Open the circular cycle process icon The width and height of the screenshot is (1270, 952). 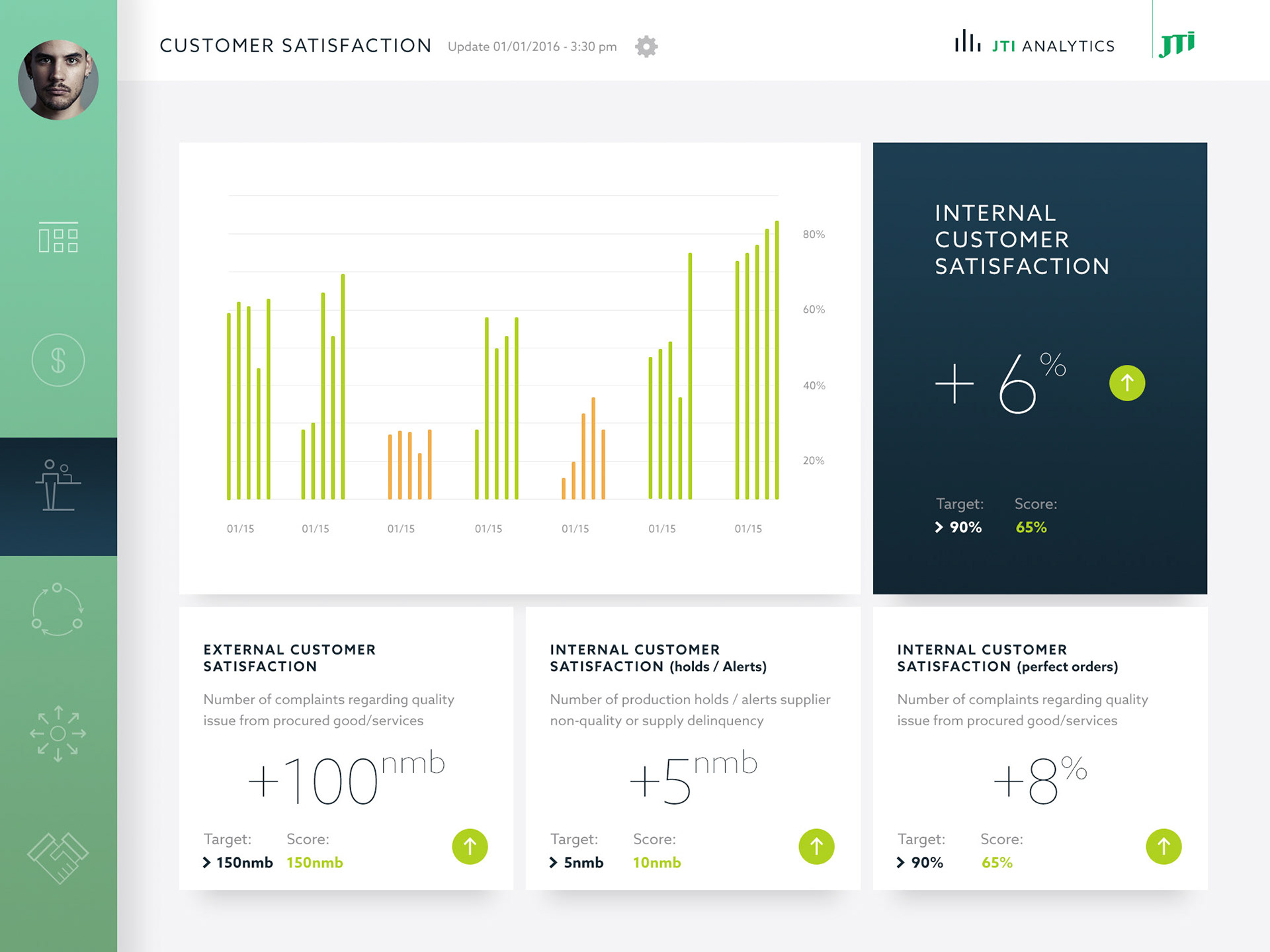58,610
